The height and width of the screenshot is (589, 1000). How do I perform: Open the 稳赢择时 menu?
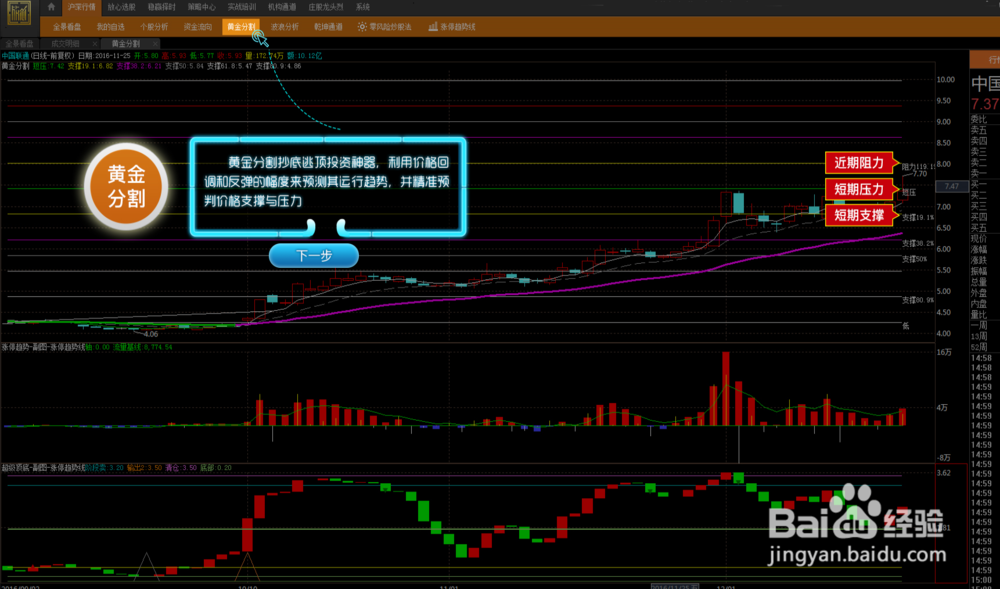coord(162,7)
